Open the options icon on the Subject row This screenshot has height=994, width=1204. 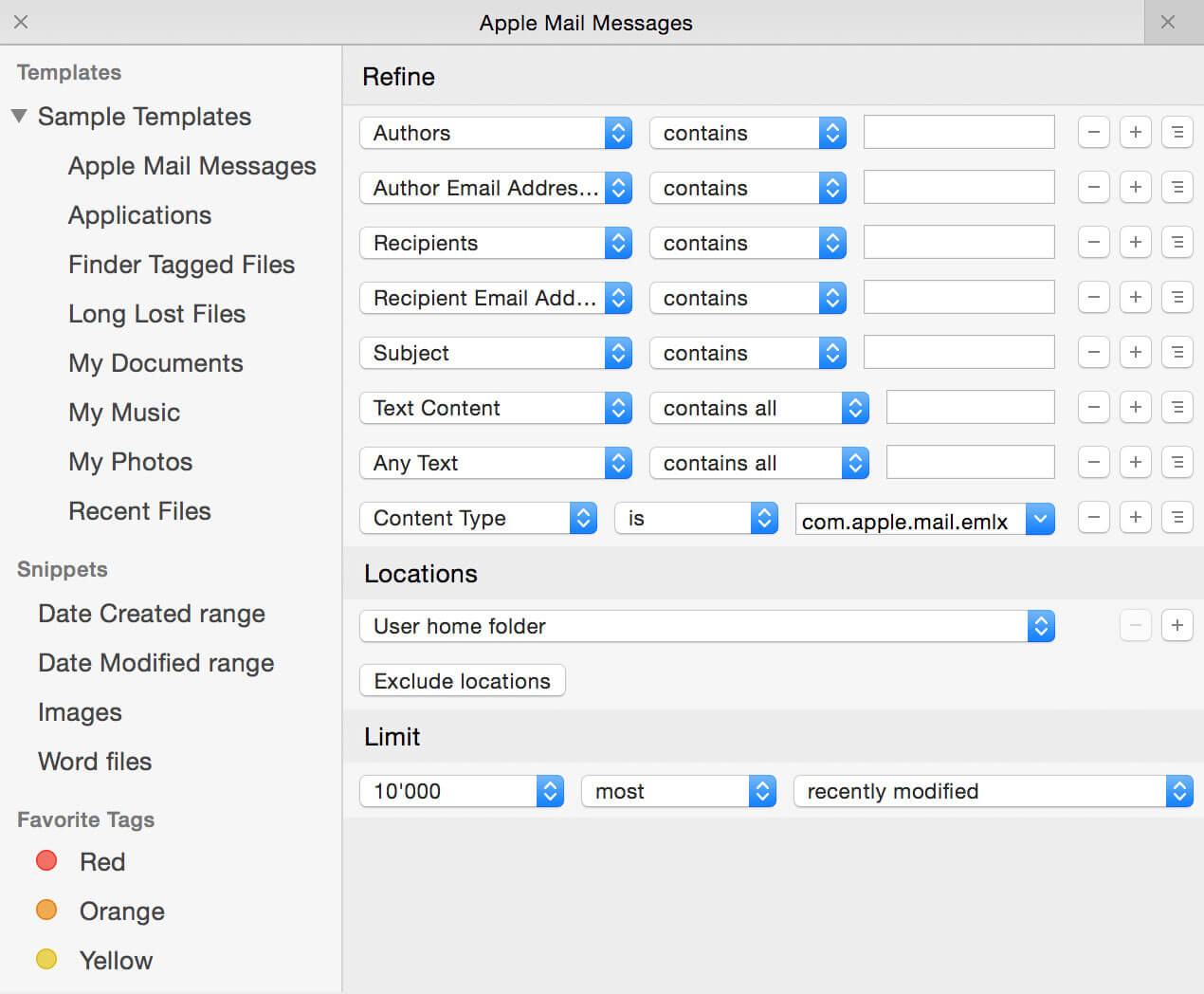pyautogui.click(x=1177, y=352)
